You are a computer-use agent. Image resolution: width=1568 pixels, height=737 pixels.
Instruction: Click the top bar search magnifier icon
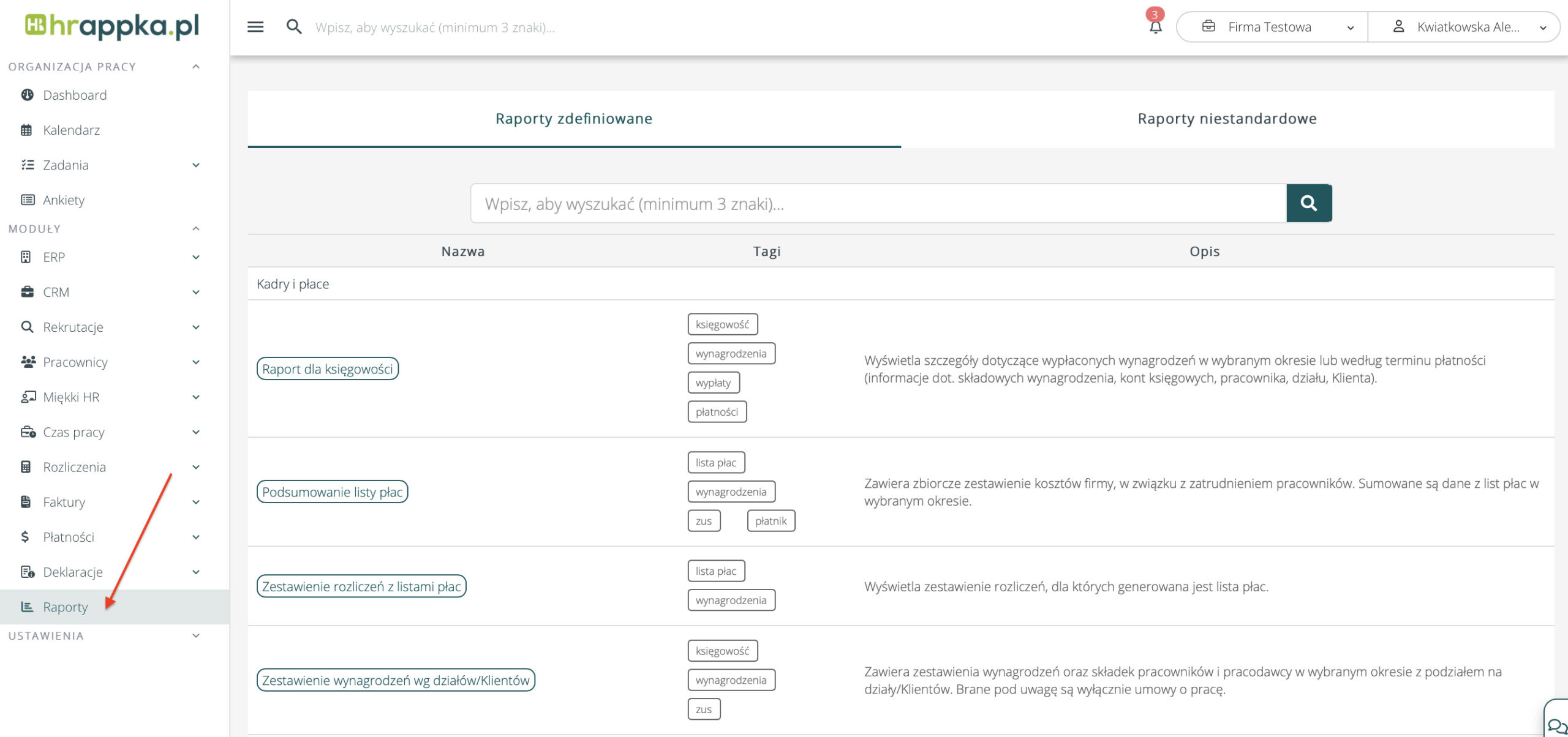tap(294, 27)
